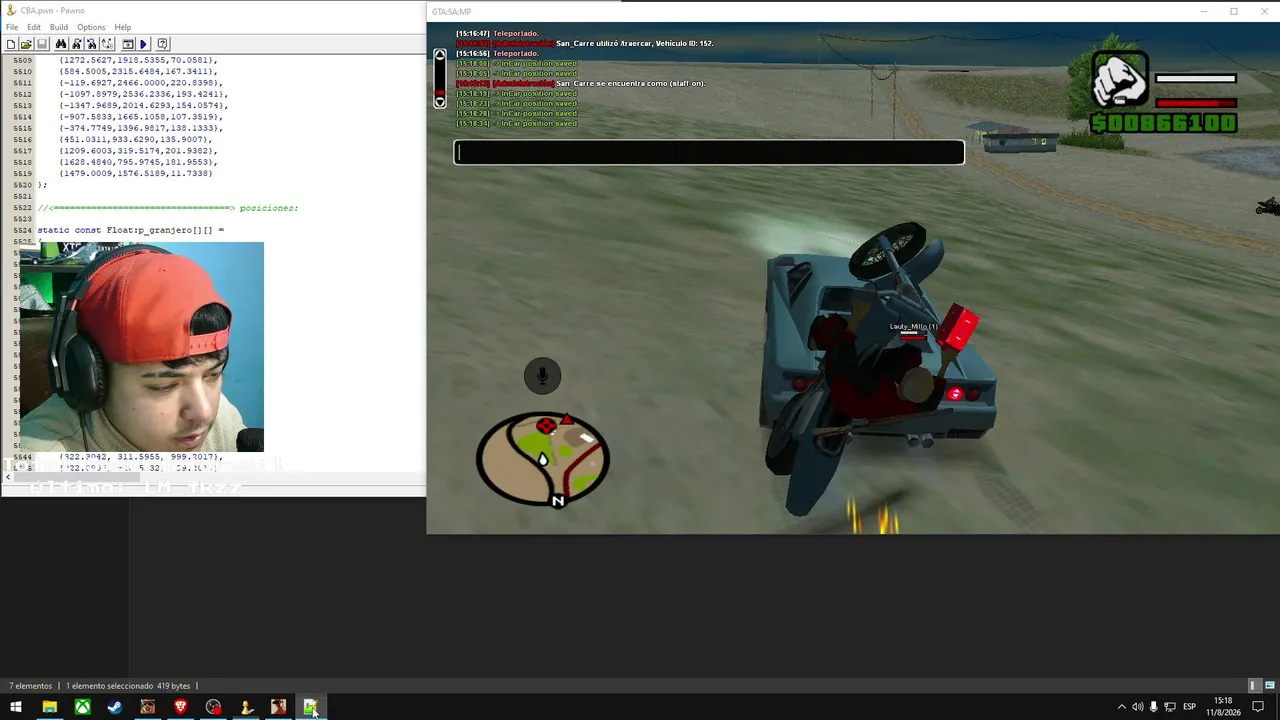
Task: Click '1 elemento seleccionado 419 bytes' status text
Action: 128,686
